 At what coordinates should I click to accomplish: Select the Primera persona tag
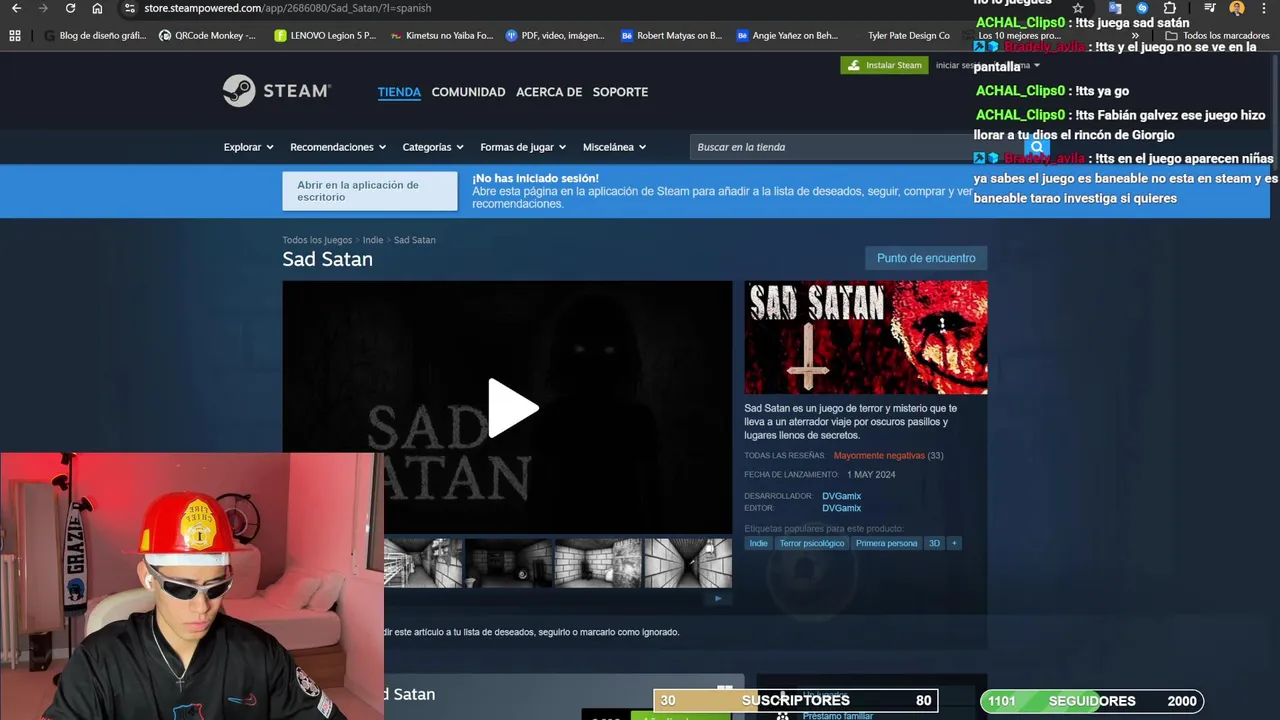(886, 543)
